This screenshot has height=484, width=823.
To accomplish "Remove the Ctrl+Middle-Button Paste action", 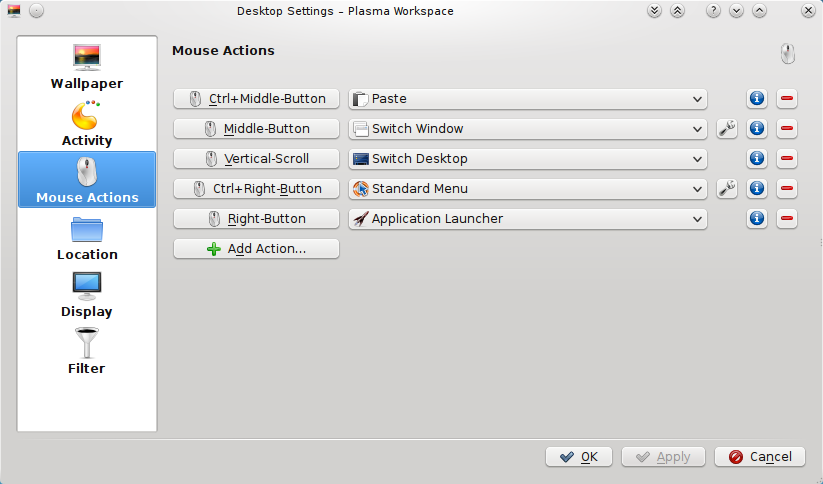I will [x=787, y=99].
